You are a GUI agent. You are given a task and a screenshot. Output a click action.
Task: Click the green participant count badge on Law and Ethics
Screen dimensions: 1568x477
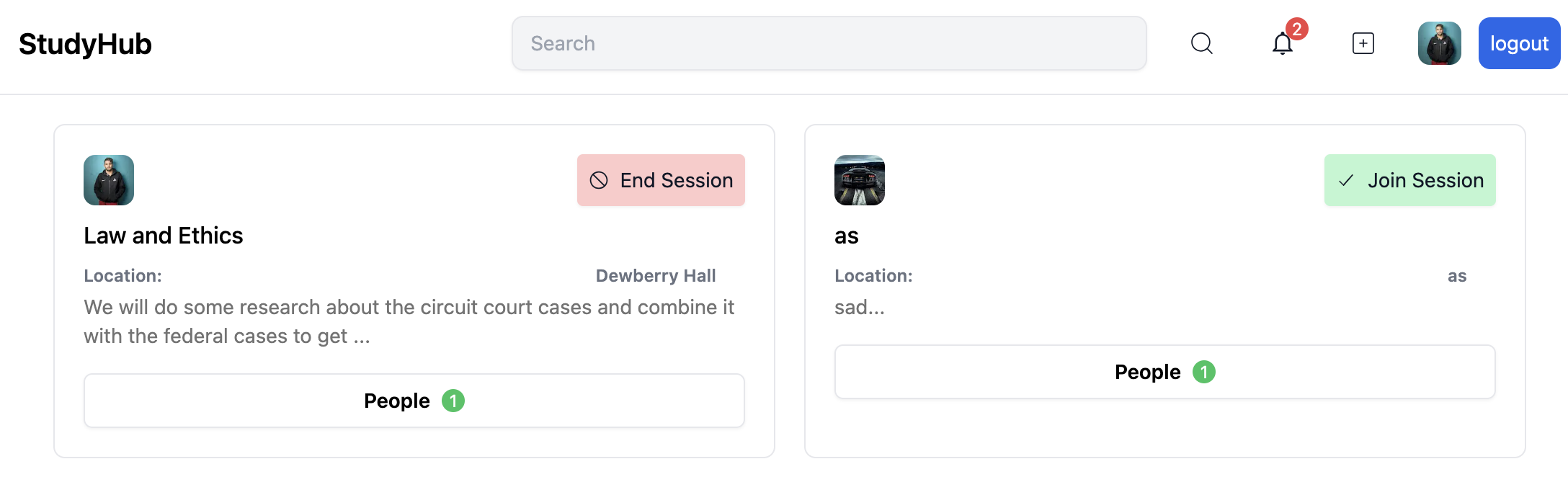pos(454,401)
